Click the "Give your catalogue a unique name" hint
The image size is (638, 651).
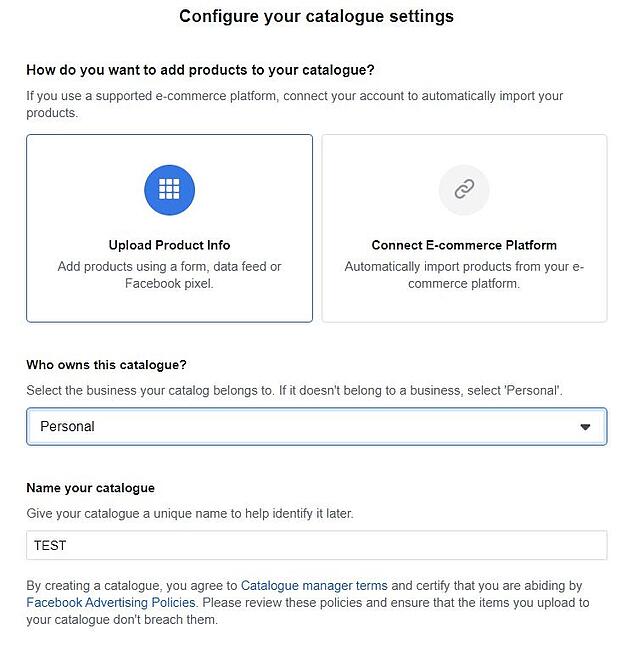click(x=189, y=514)
